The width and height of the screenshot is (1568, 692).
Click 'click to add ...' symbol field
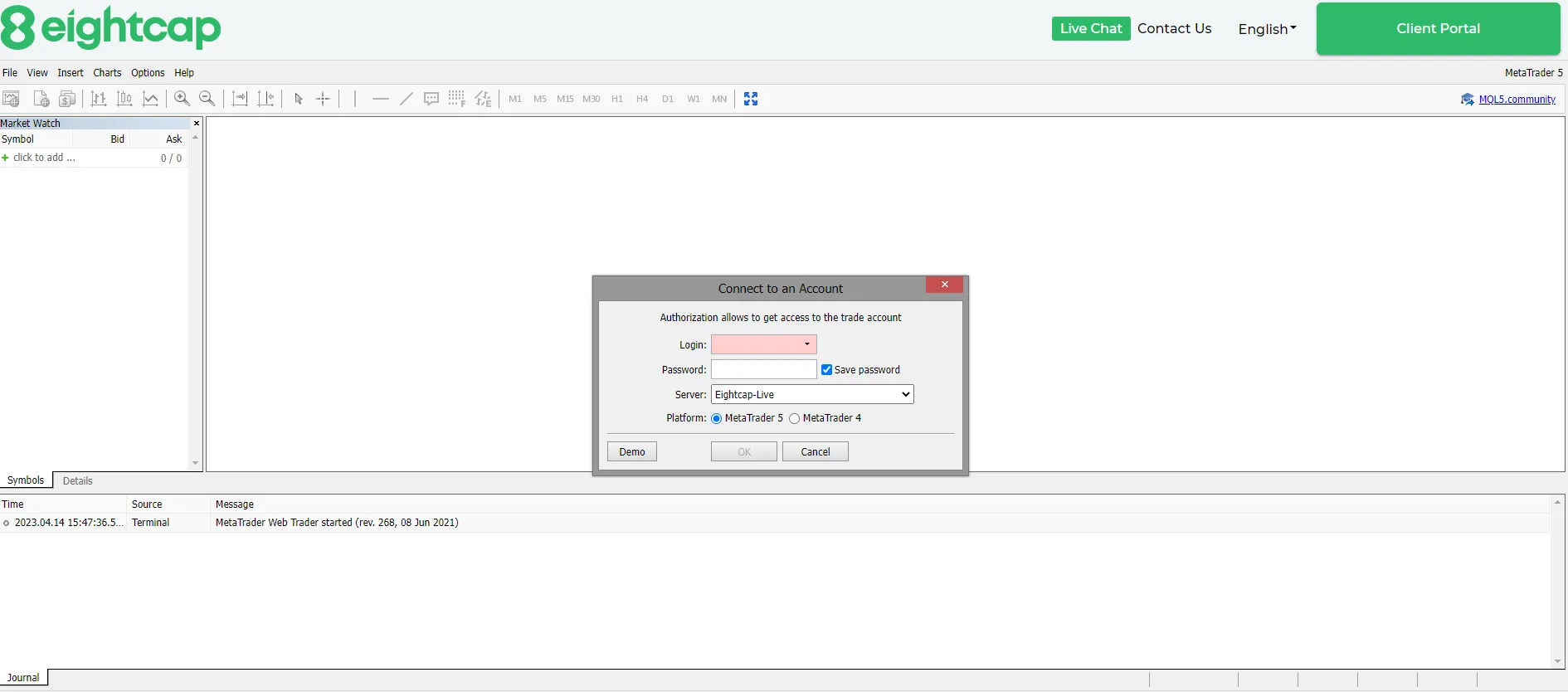click(44, 158)
